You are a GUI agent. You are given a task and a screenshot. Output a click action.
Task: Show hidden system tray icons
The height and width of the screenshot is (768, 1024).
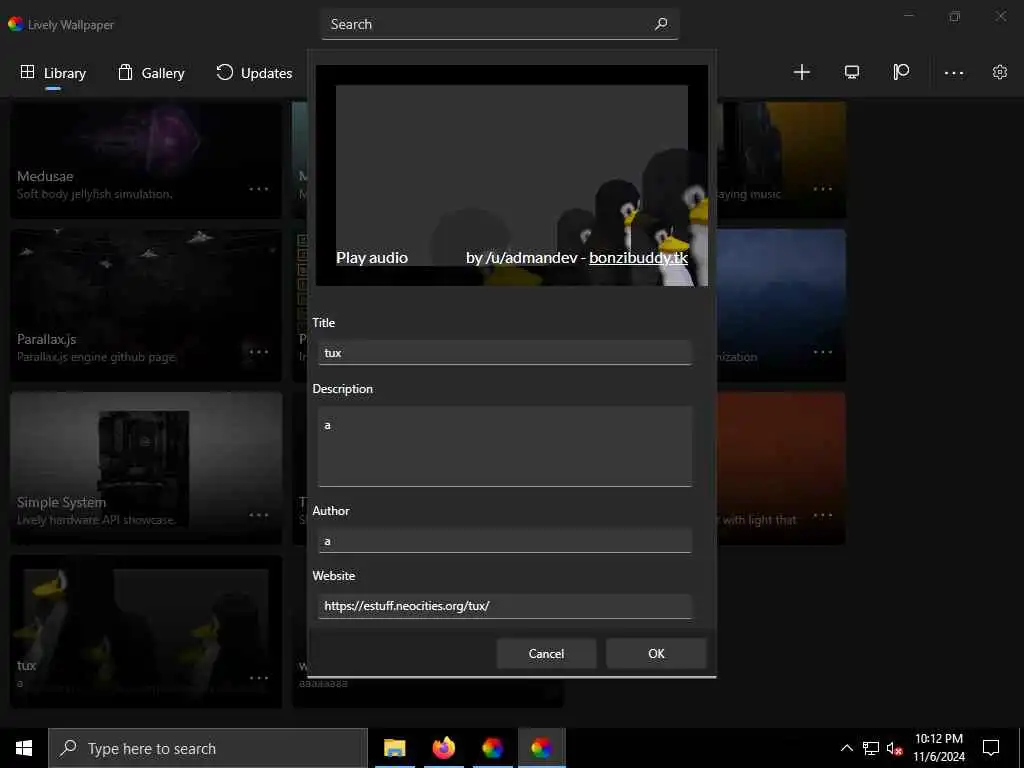tap(846, 748)
